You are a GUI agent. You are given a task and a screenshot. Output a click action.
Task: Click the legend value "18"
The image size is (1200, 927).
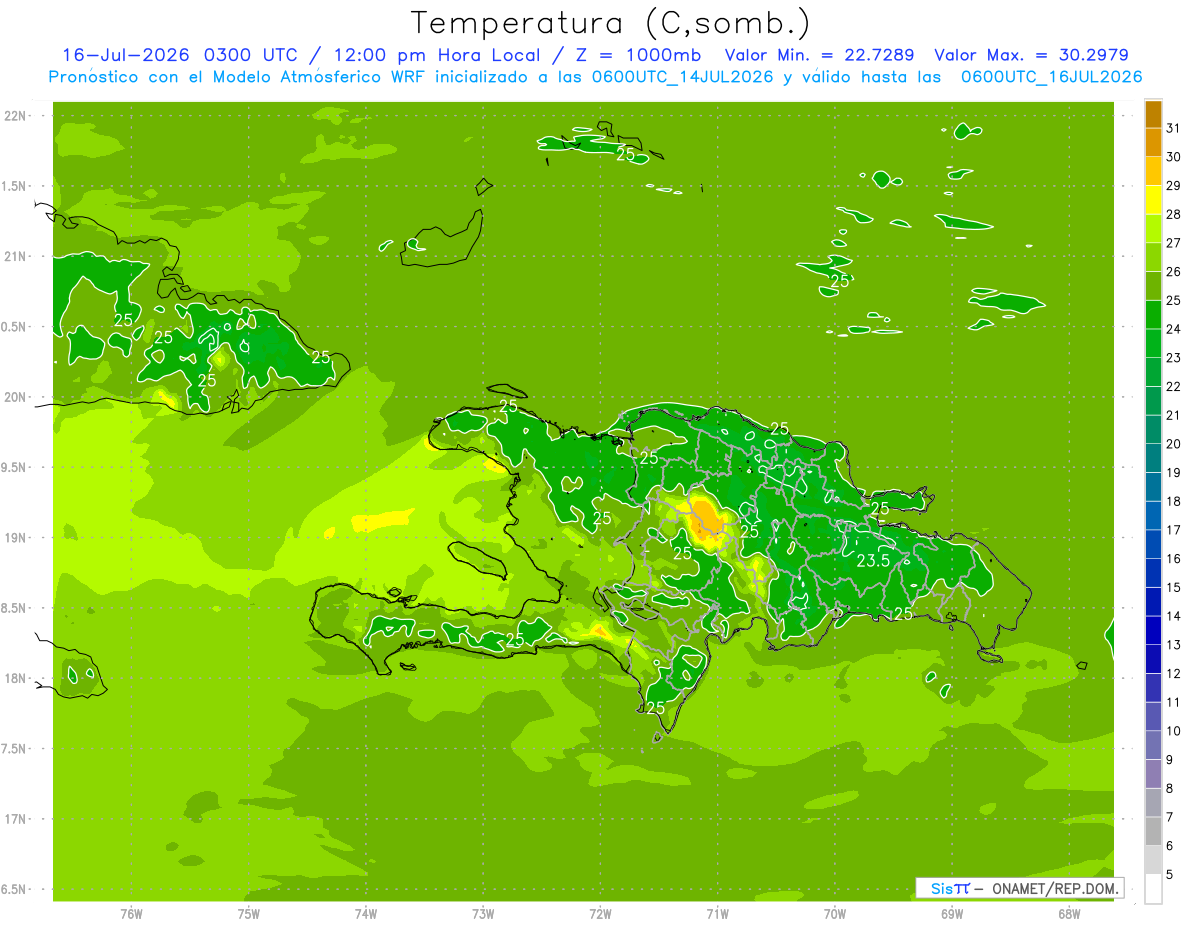pos(1174,502)
